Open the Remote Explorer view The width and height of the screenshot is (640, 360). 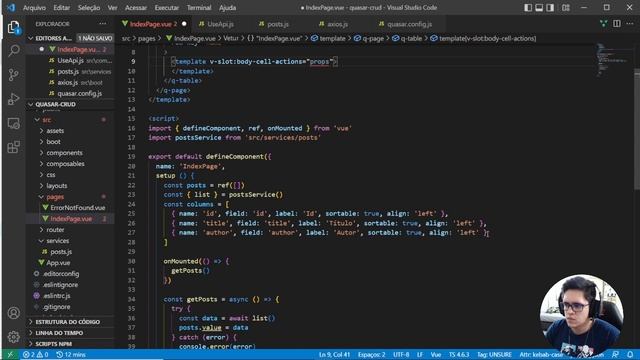(13, 123)
